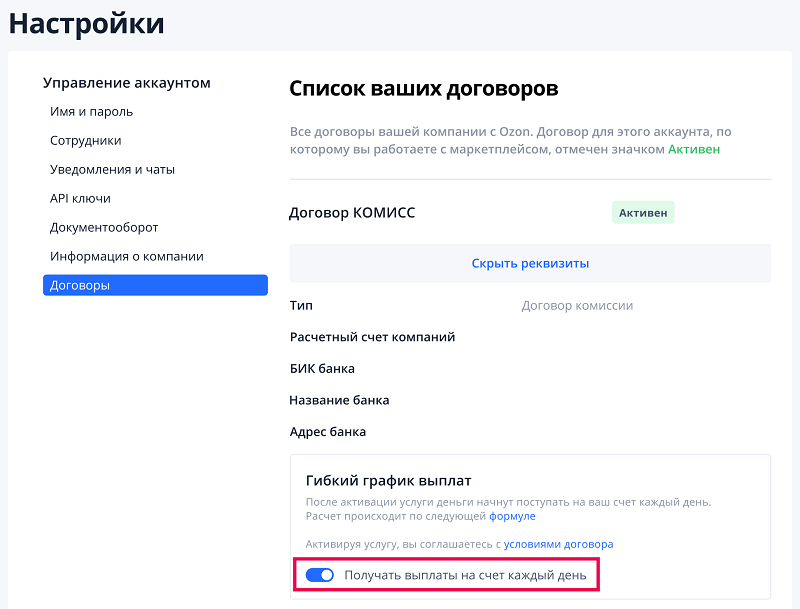Select «API ключи» menu item

tap(80, 199)
